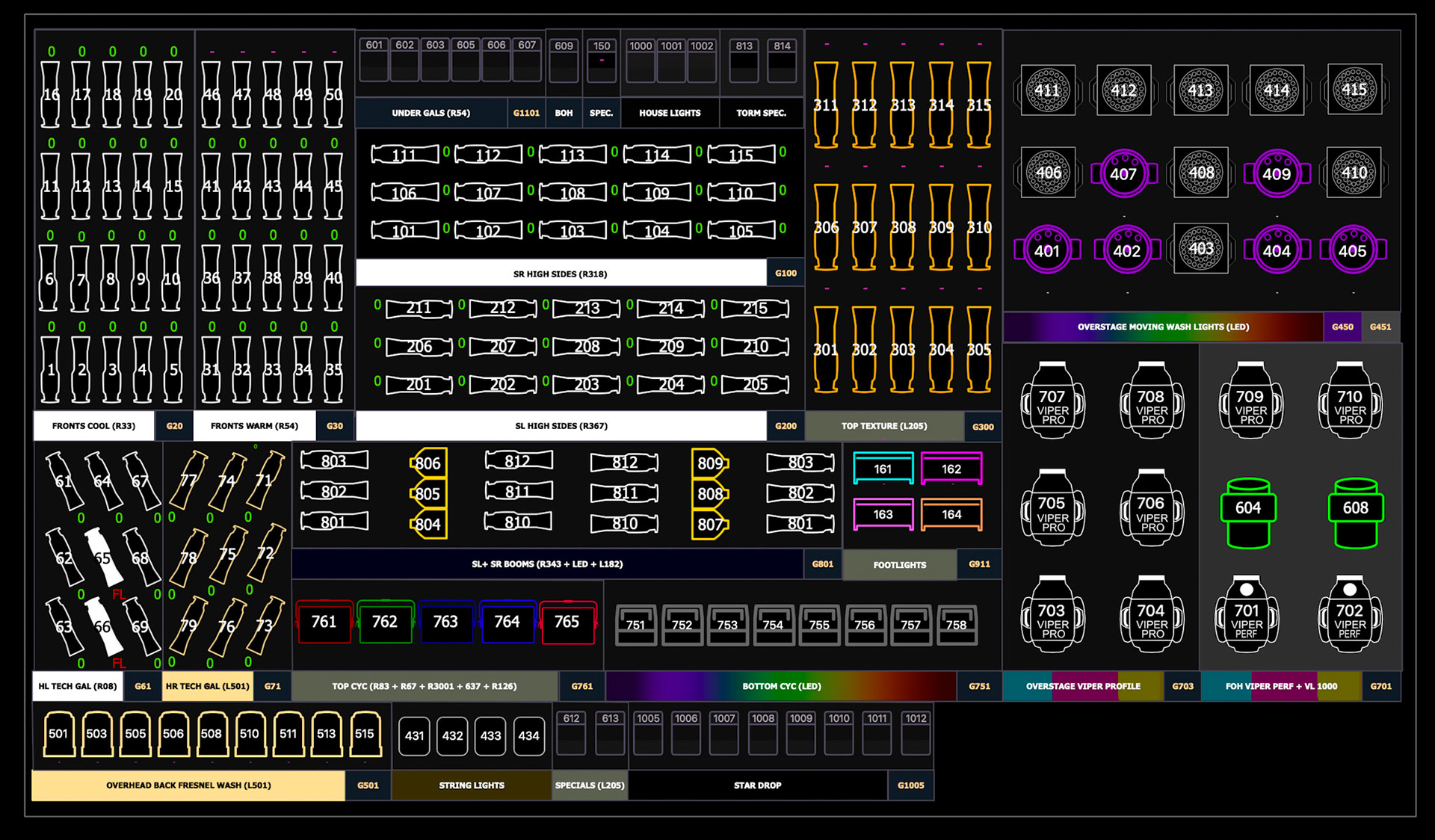This screenshot has height=840, width=1435.
Task: Select the SL HIGH SIDES (R367) label
Action: [x=561, y=426]
